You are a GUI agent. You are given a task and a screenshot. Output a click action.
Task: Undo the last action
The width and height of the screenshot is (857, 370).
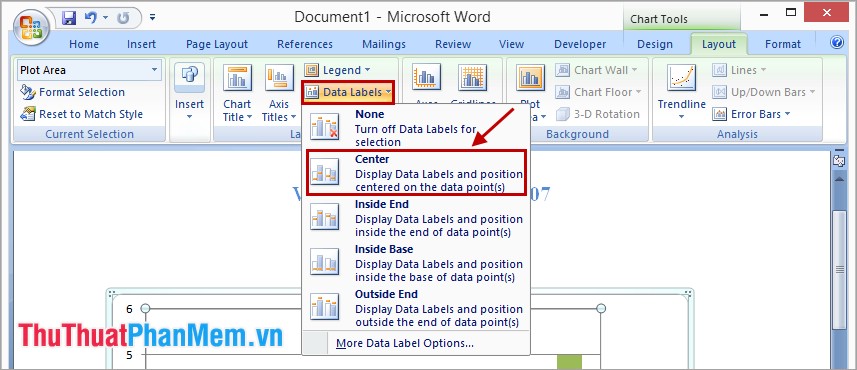pyautogui.click(x=90, y=18)
